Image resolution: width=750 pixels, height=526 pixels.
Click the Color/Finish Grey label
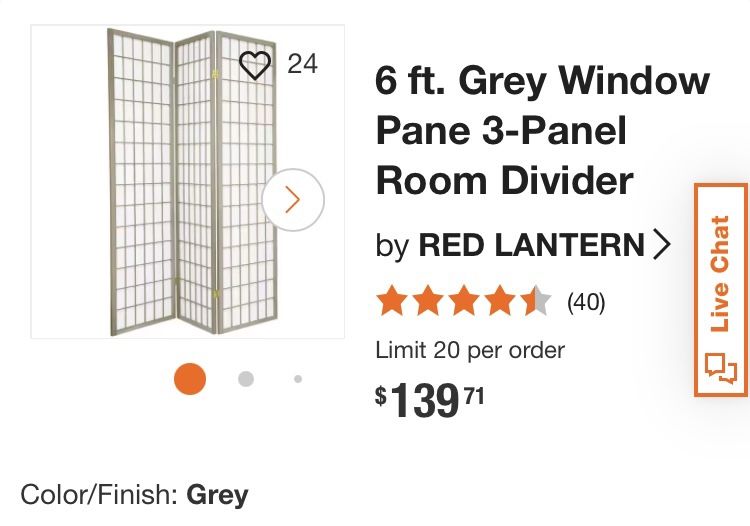(134, 494)
